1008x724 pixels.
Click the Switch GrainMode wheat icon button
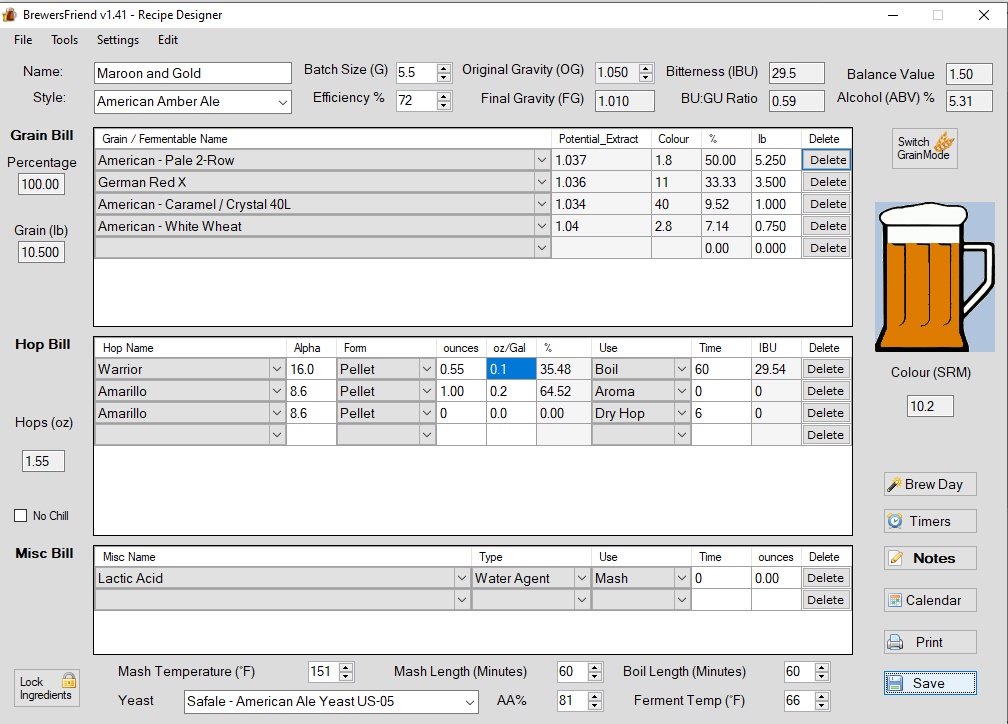click(x=925, y=148)
